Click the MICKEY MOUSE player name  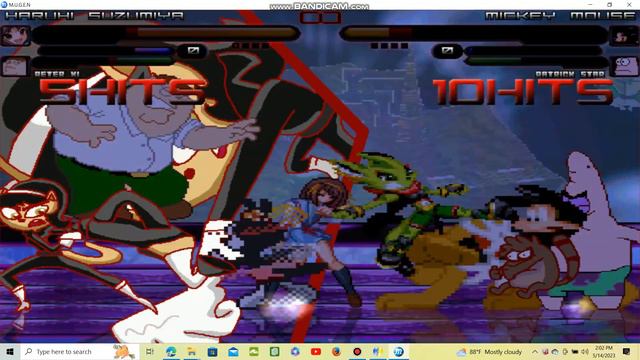pyautogui.click(x=560, y=16)
